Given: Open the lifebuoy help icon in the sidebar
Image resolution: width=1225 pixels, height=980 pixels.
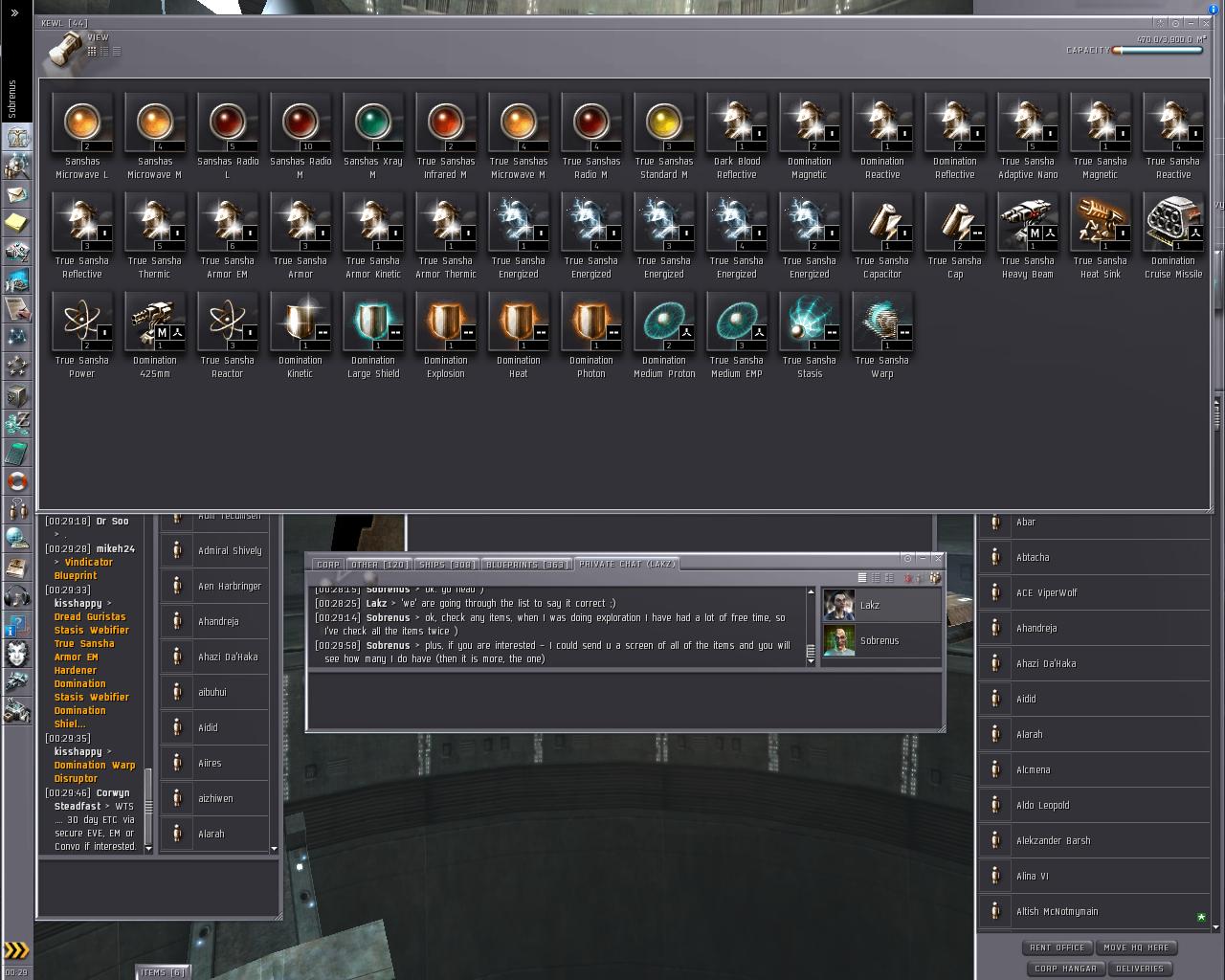Looking at the screenshot, I should (17, 480).
